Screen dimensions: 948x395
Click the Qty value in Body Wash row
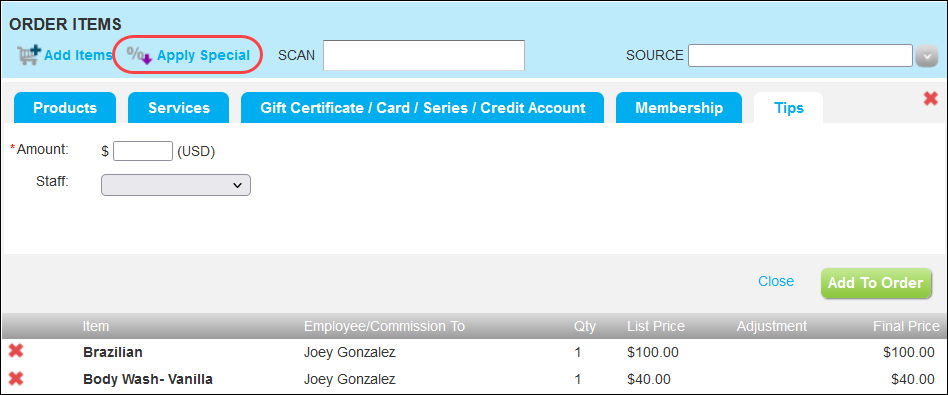coord(577,380)
